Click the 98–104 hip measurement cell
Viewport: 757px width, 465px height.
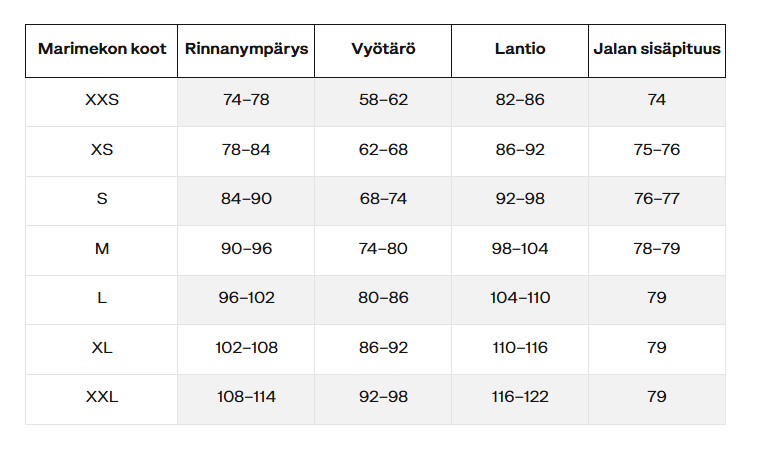click(520, 248)
